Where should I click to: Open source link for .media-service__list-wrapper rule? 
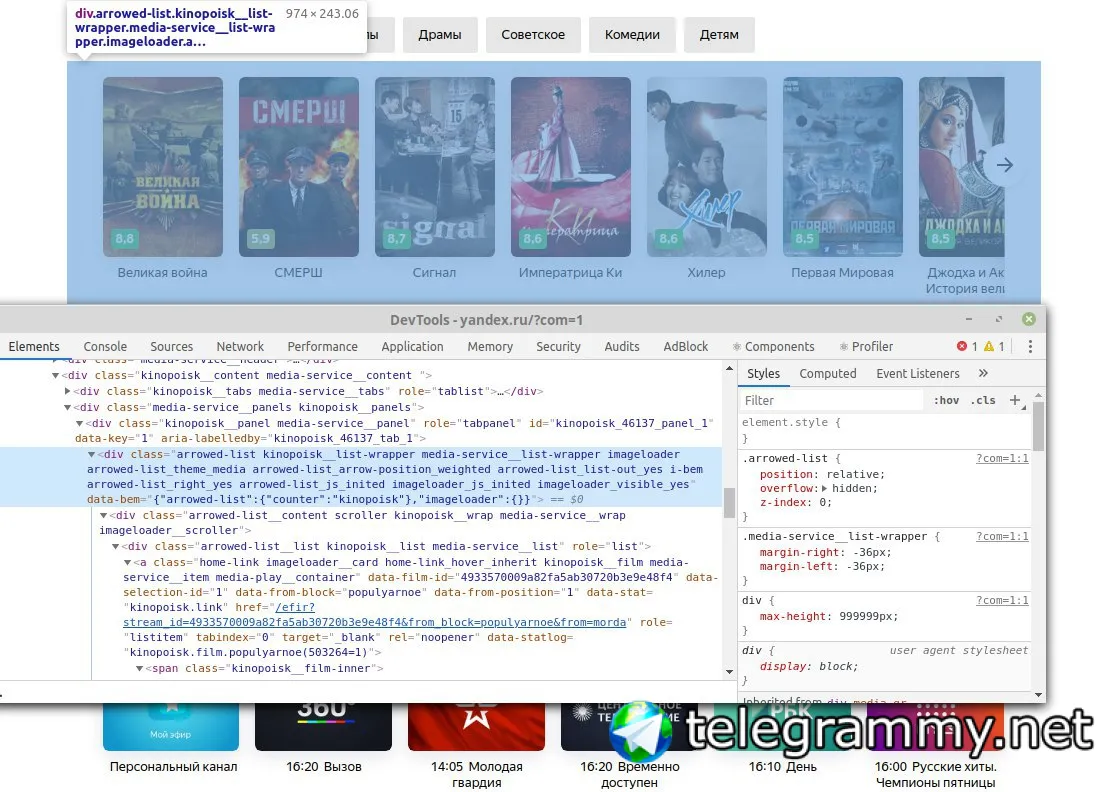[x=1001, y=536]
